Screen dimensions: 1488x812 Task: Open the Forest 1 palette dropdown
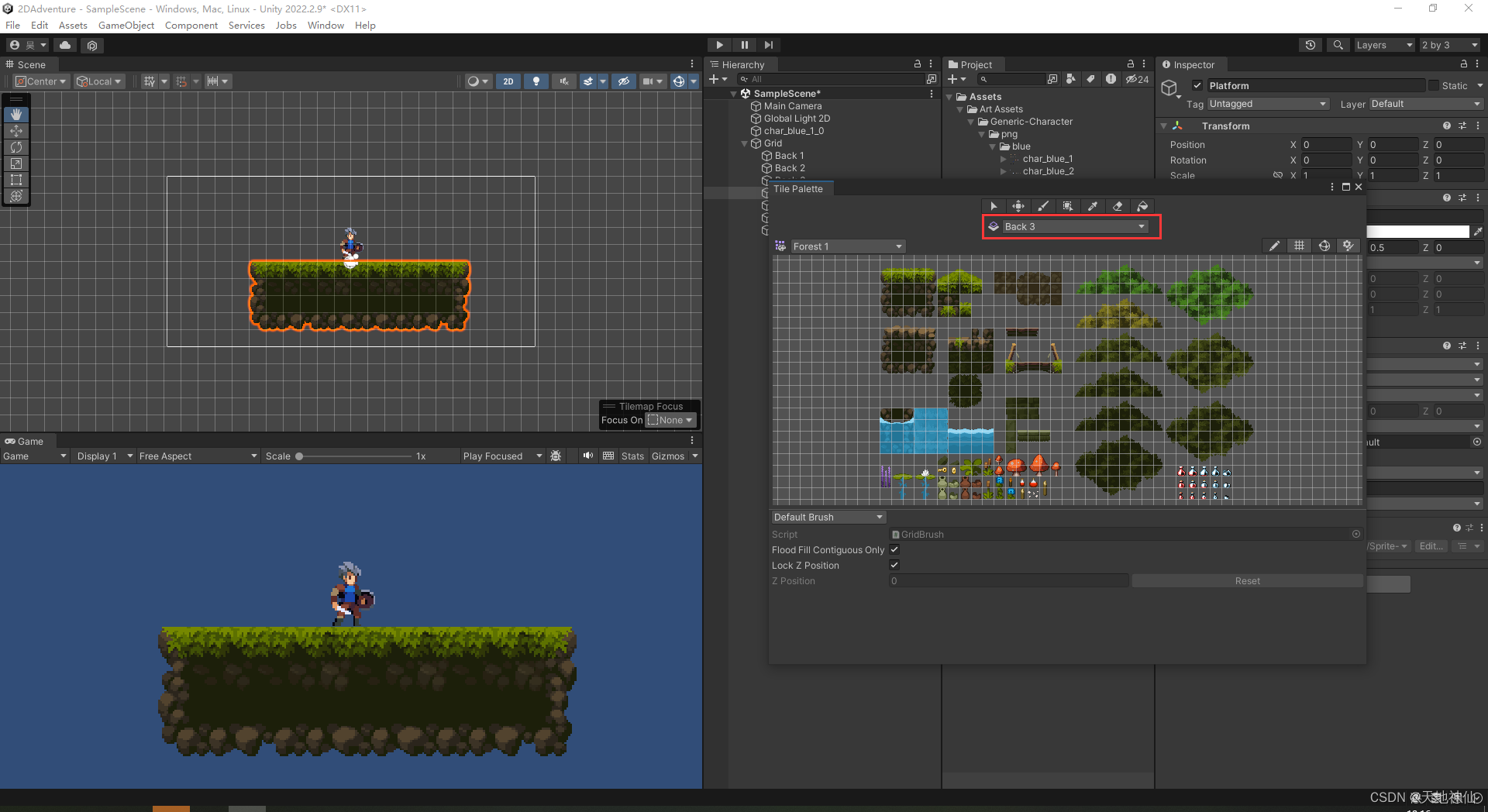click(x=847, y=246)
